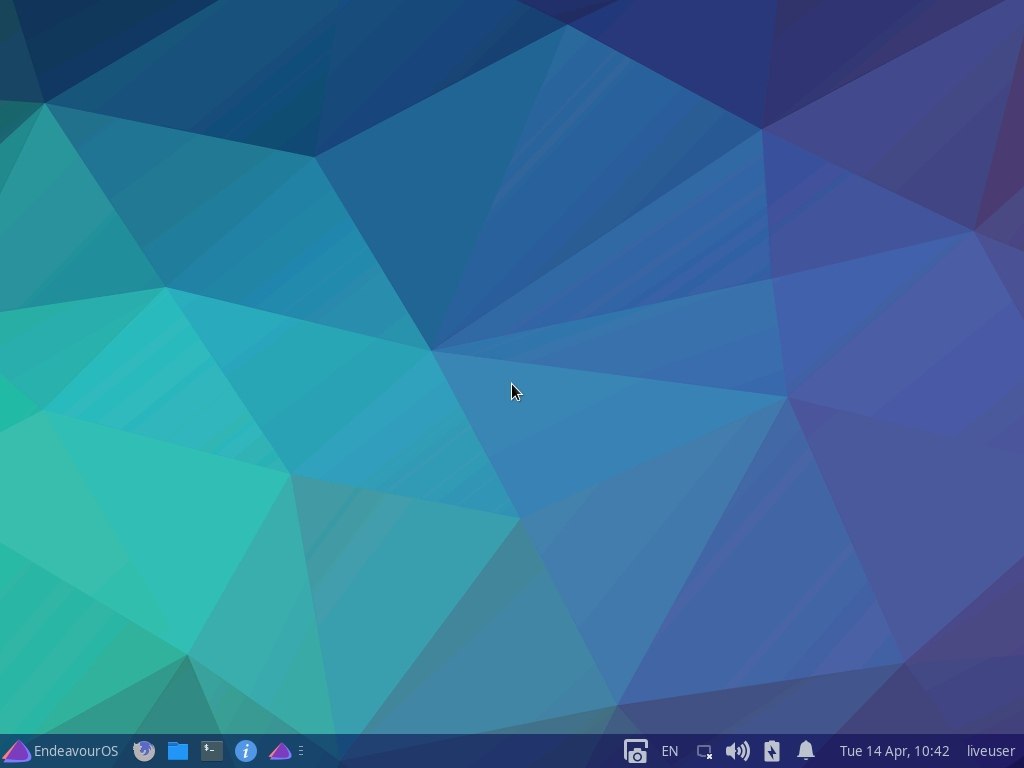Launch the terminal emulator

pos(212,751)
